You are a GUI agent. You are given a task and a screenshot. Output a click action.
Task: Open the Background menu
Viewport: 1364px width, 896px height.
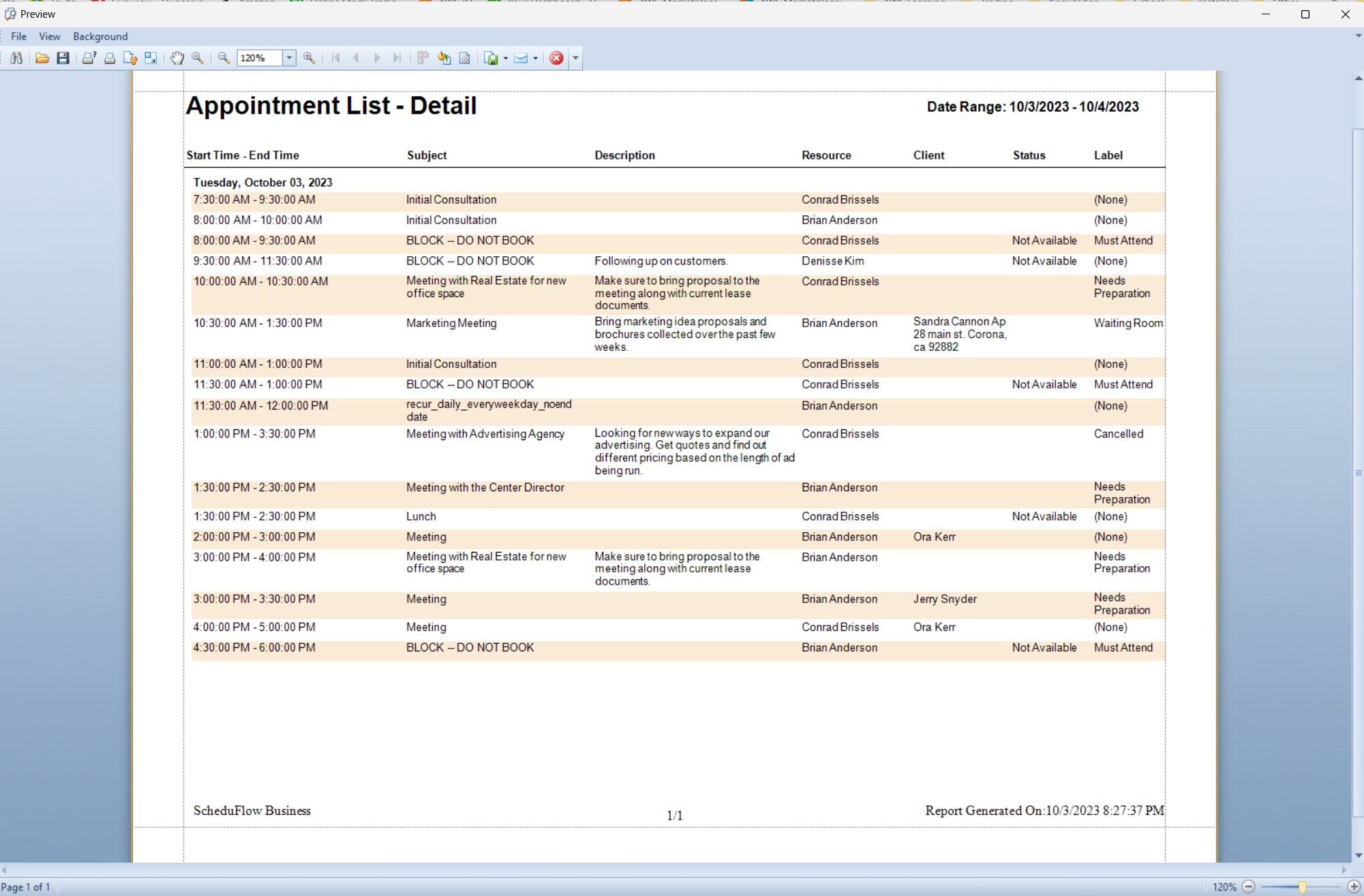pyautogui.click(x=100, y=36)
